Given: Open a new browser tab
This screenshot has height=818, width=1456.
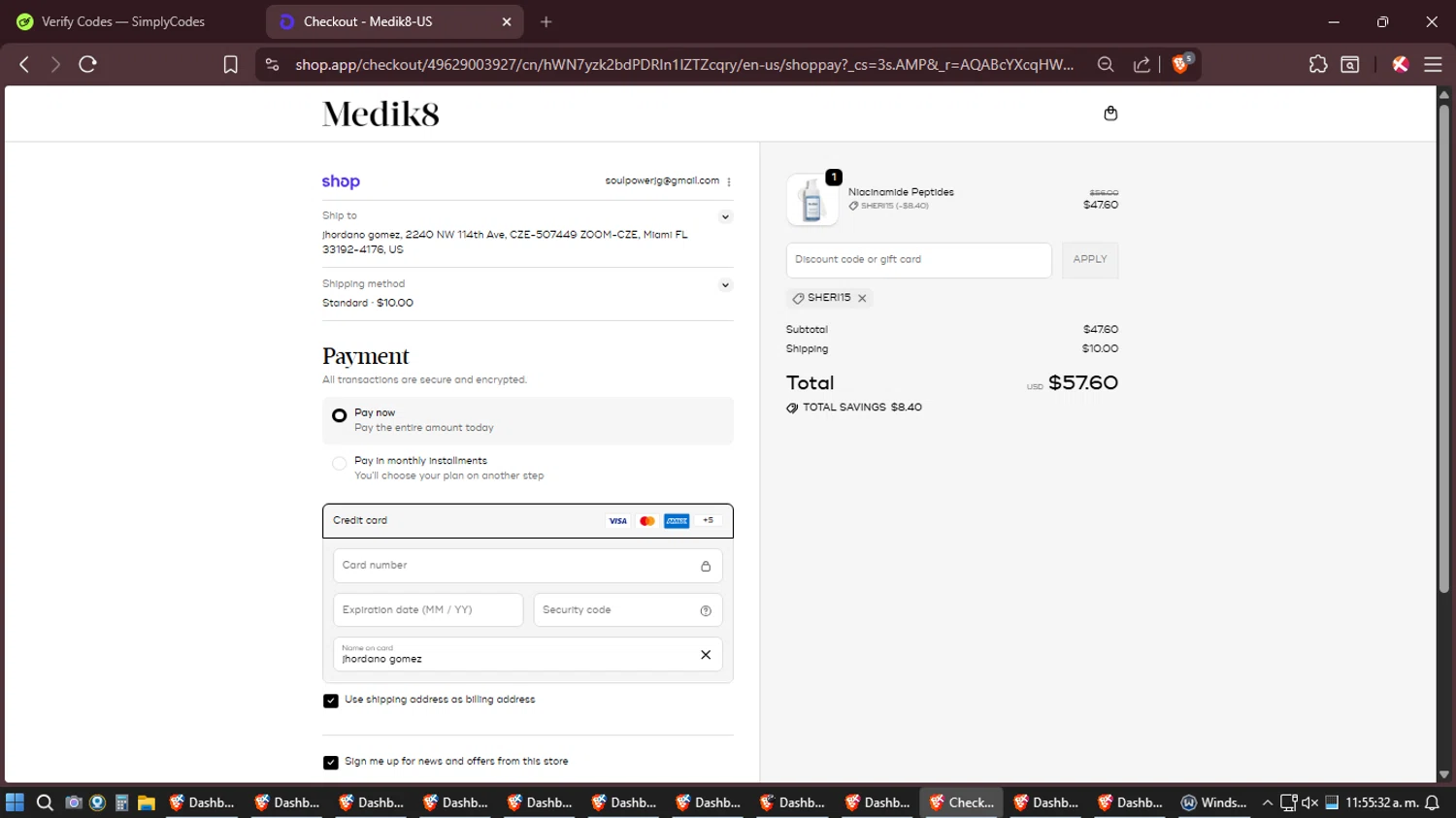Looking at the screenshot, I should tap(546, 21).
